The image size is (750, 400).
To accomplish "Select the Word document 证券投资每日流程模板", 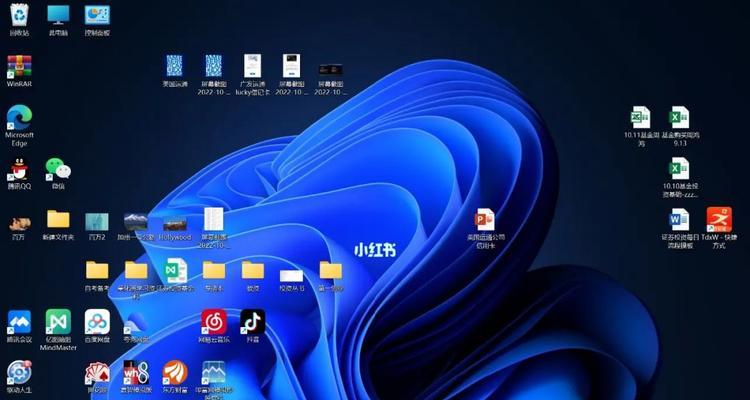I will click(680, 220).
